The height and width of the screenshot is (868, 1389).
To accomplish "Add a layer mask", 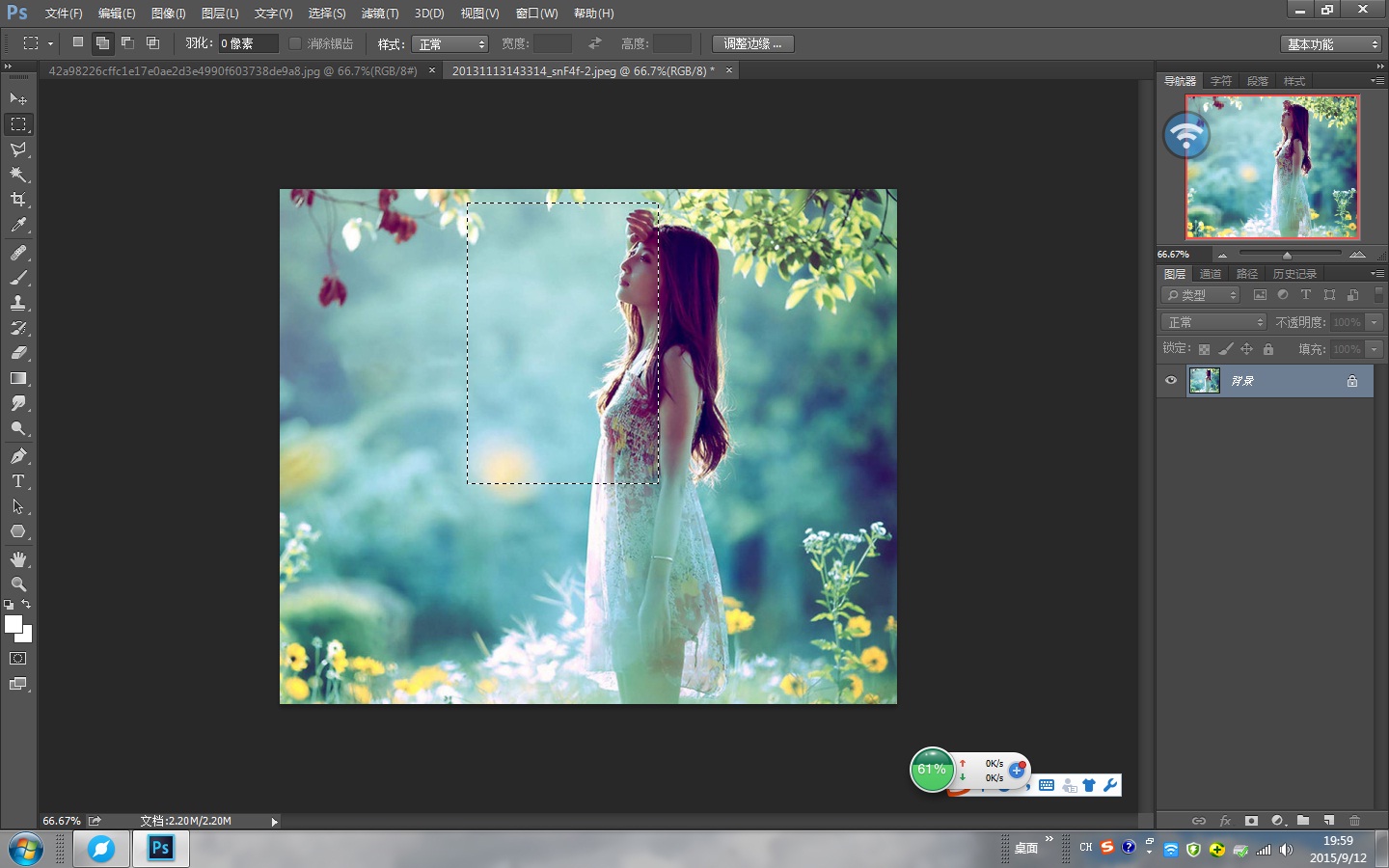I will pos(1251,821).
